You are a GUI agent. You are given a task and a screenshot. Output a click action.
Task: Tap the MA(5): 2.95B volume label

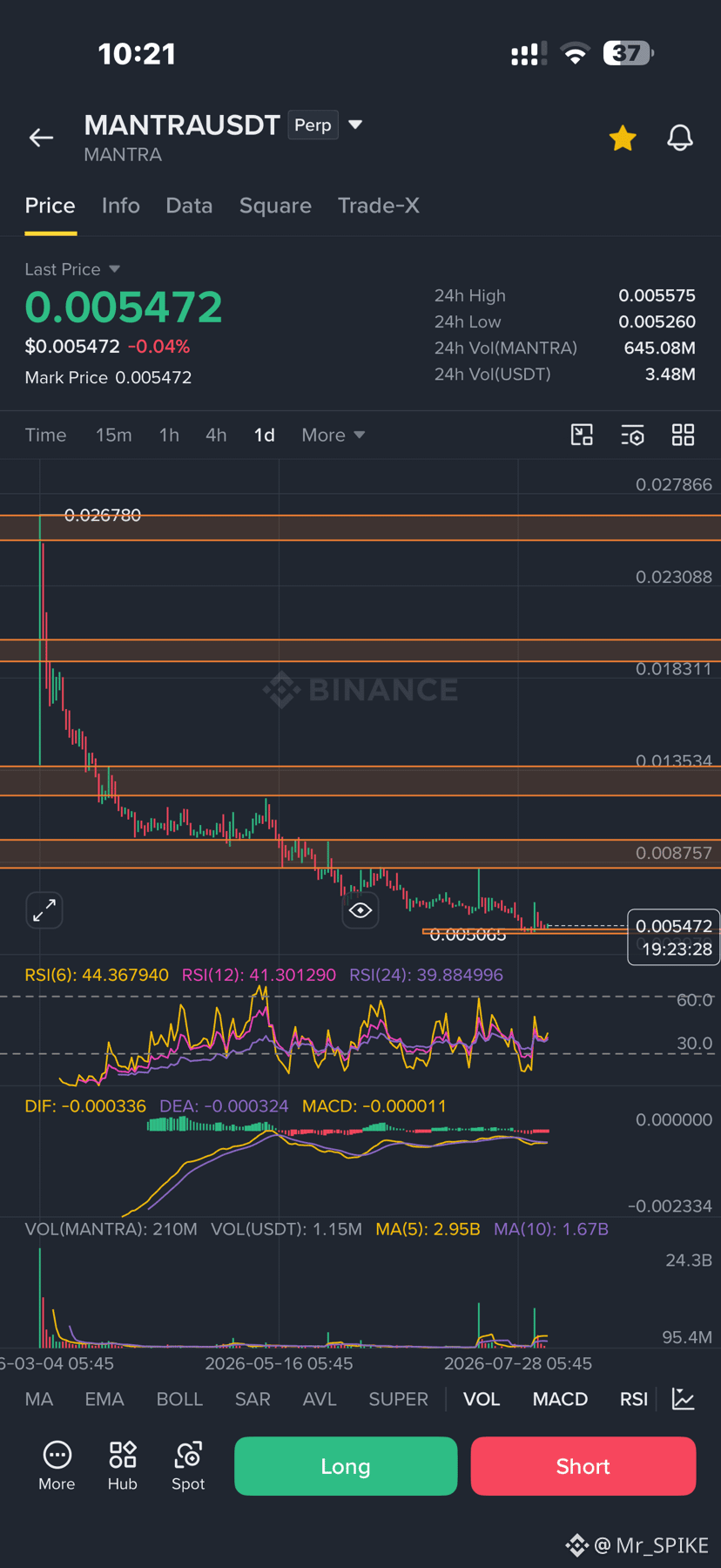coord(428,1229)
